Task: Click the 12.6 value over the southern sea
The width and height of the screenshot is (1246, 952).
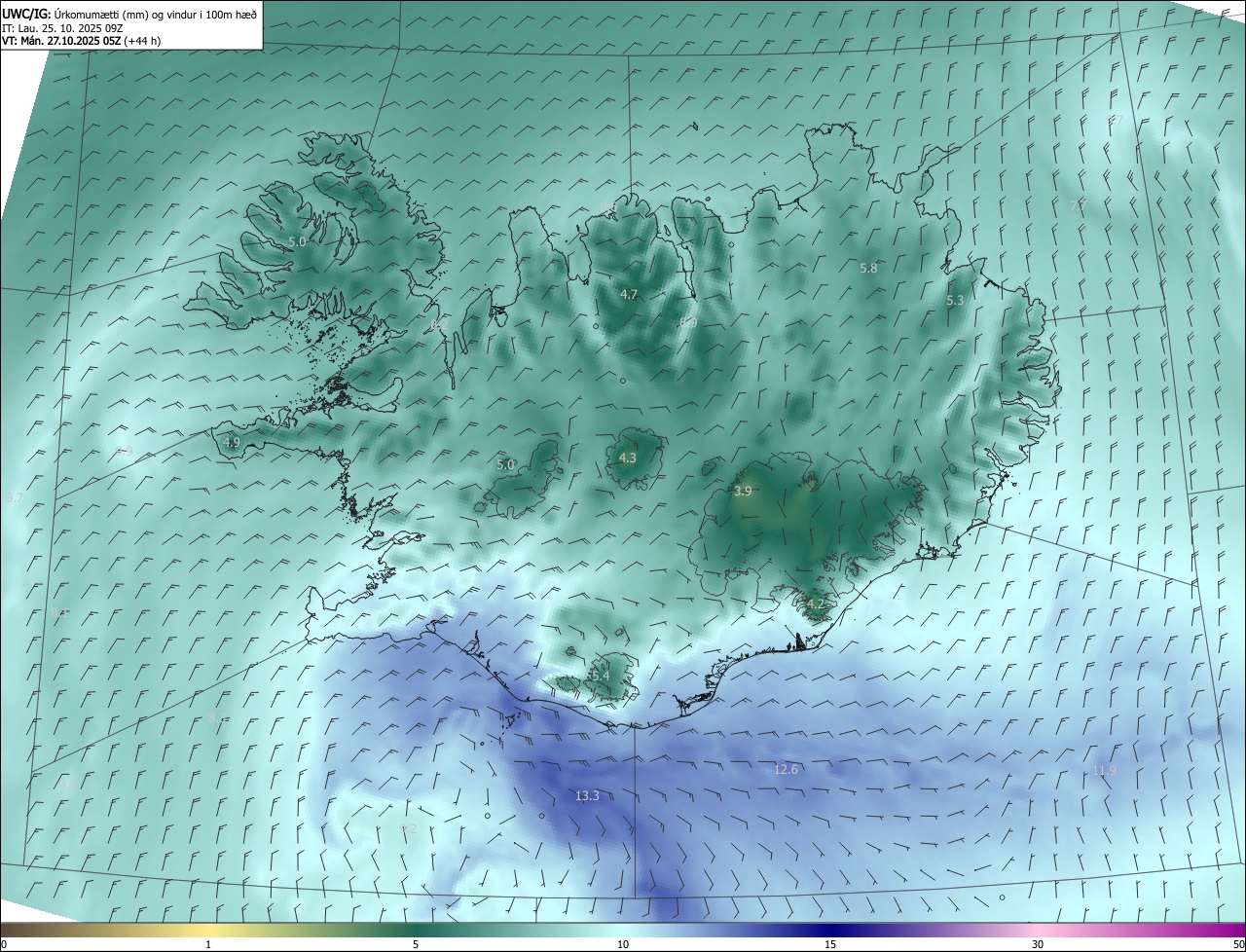Action: coord(786,770)
